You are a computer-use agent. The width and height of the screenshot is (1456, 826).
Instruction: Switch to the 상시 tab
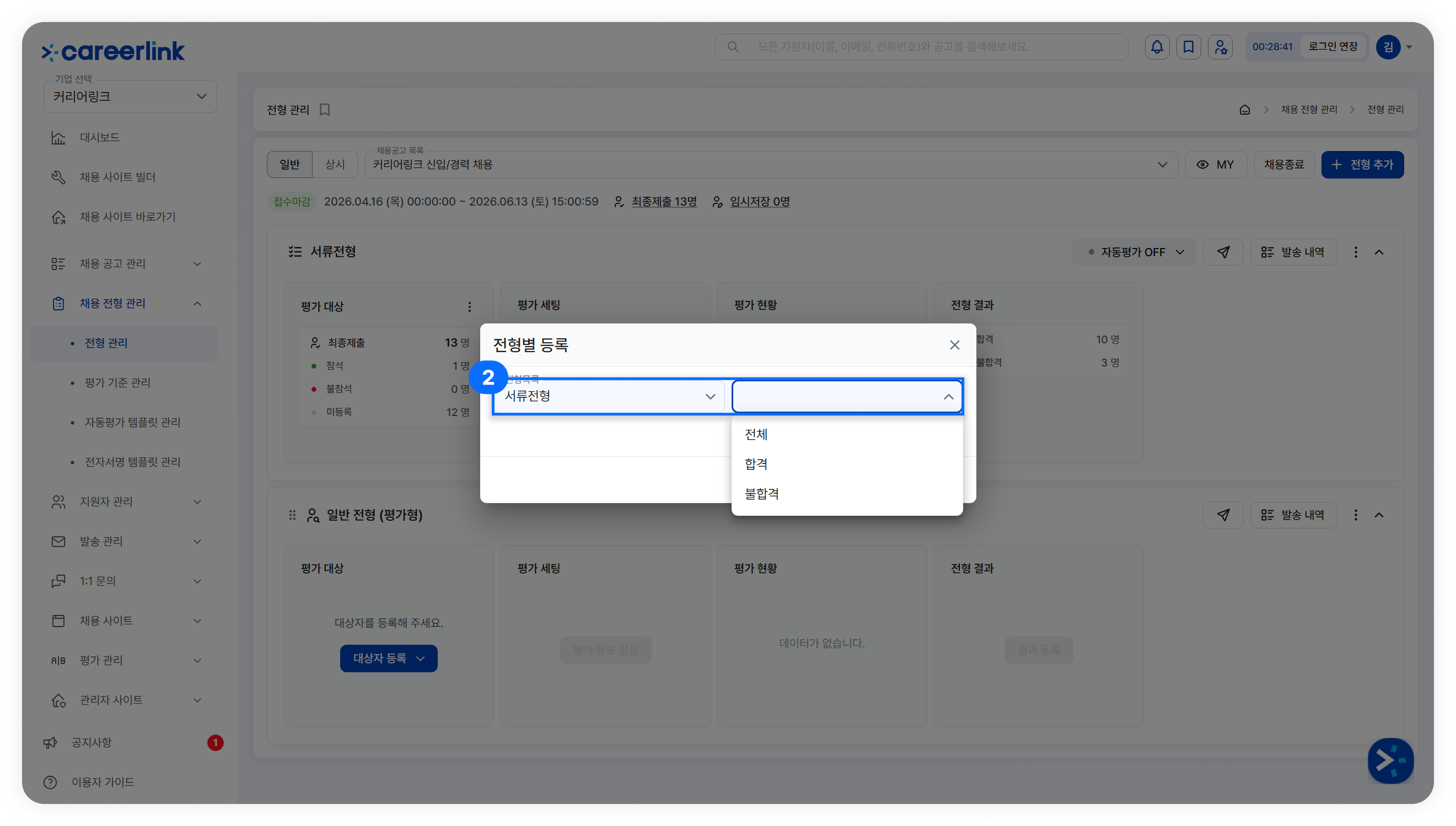335,165
